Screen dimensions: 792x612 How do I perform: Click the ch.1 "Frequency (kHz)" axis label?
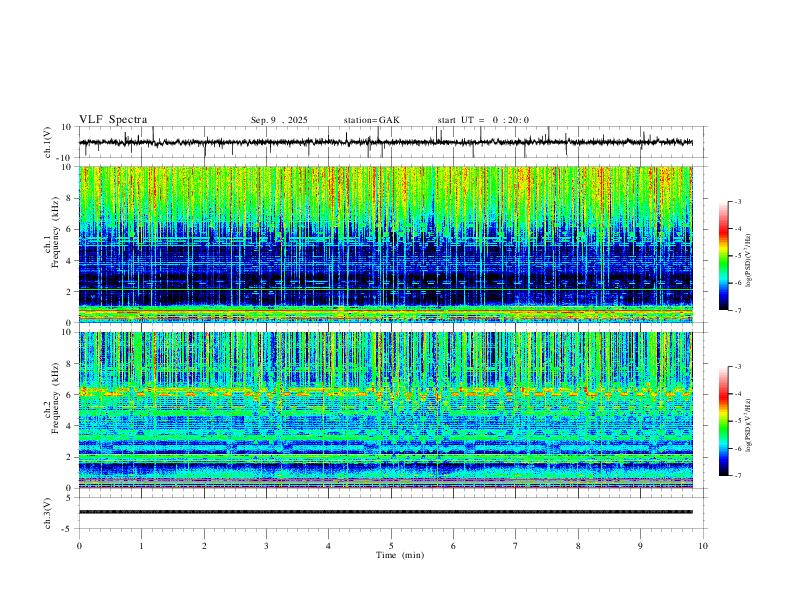point(55,233)
